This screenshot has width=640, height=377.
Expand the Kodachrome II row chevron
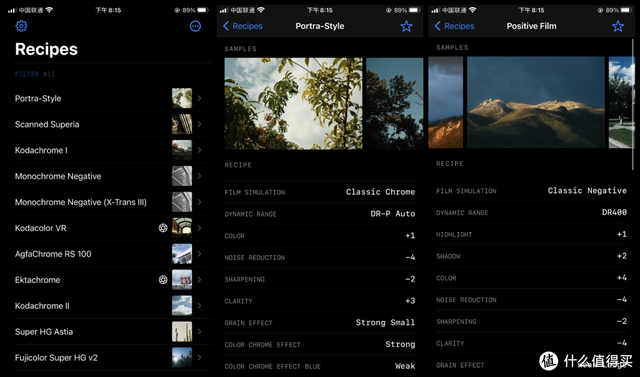[x=199, y=306]
